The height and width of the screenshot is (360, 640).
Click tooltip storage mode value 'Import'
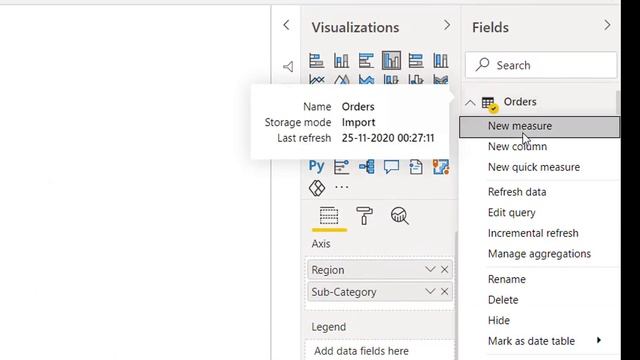pyautogui.click(x=358, y=122)
